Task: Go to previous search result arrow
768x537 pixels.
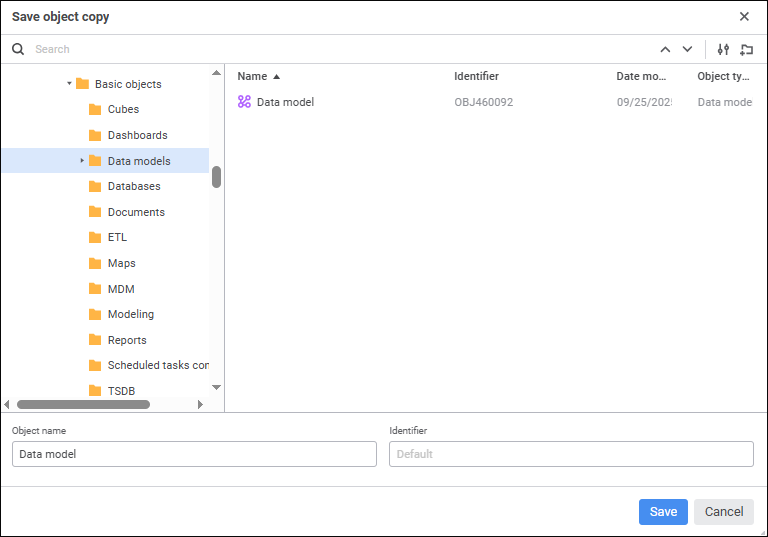Action: 665,49
